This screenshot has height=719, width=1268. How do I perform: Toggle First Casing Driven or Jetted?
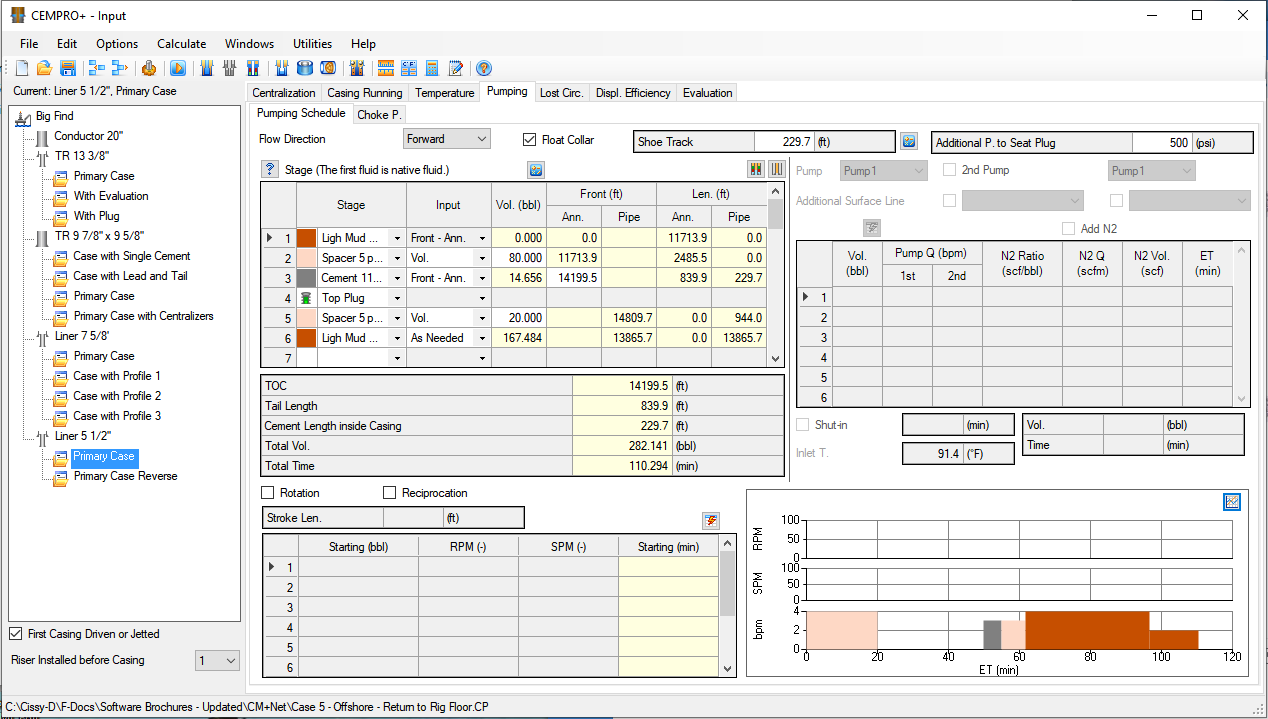coord(16,634)
